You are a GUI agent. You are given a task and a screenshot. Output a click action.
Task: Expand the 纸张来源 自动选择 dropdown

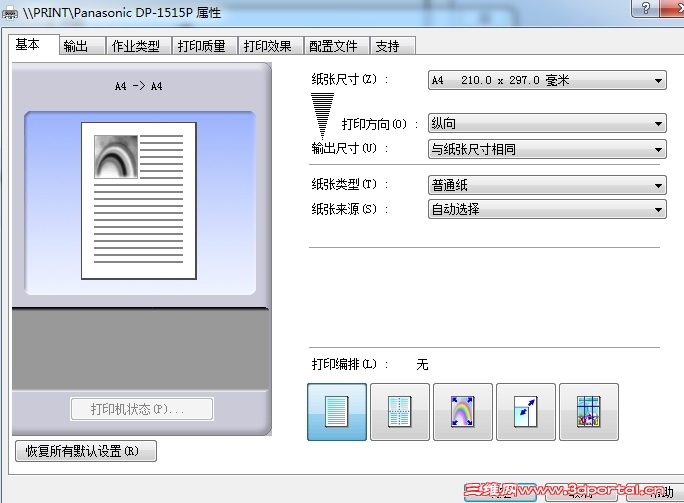pos(547,209)
